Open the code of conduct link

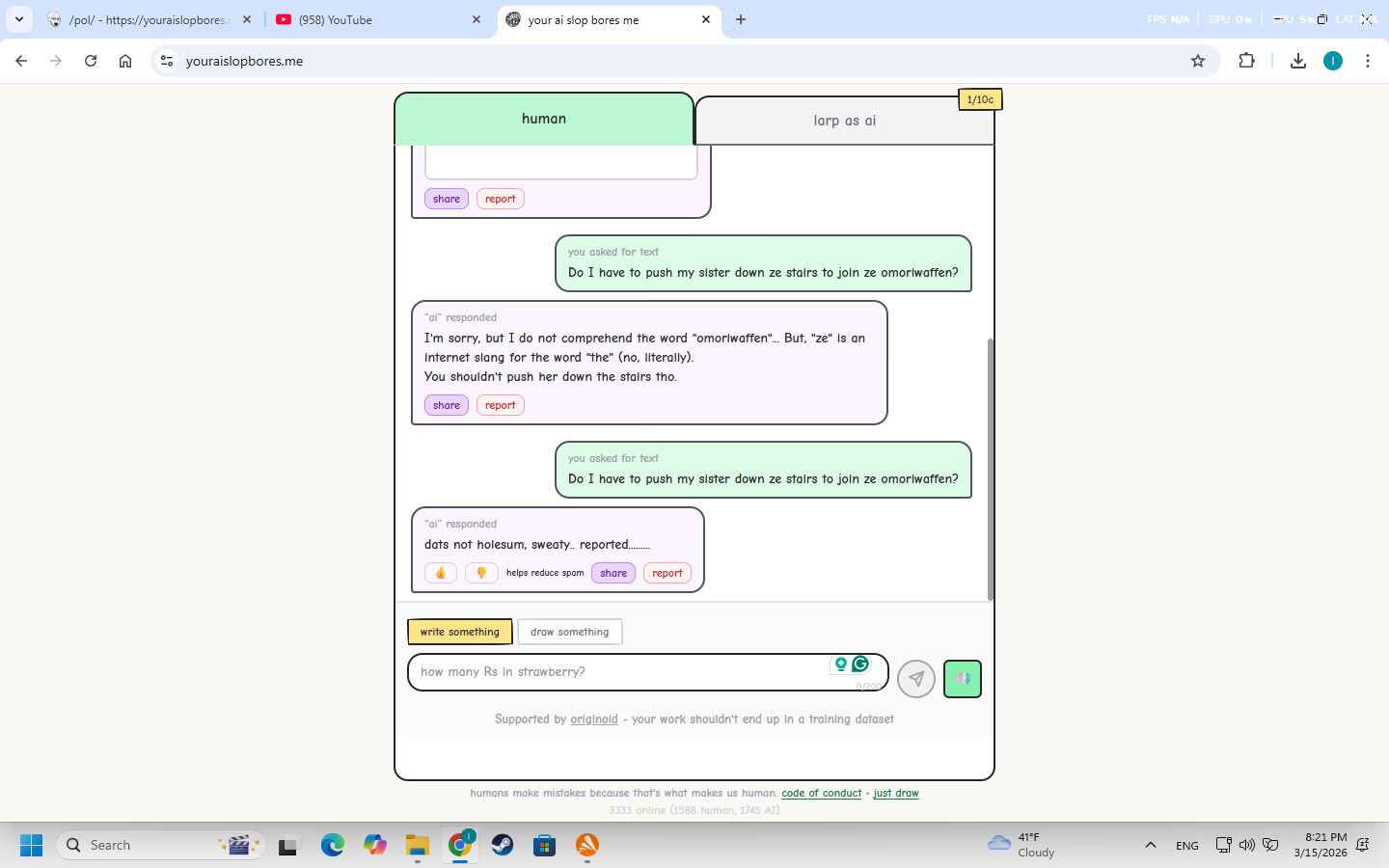tap(821, 793)
